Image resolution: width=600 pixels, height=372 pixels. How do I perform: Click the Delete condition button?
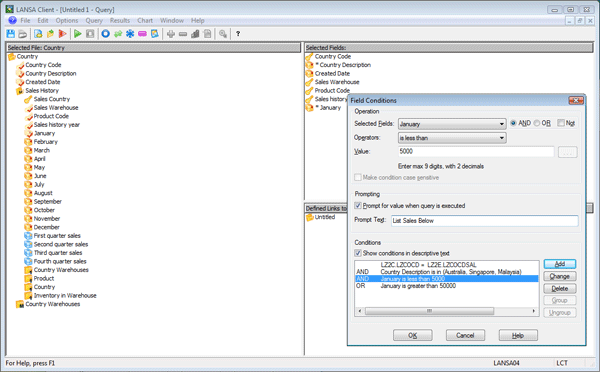point(560,288)
